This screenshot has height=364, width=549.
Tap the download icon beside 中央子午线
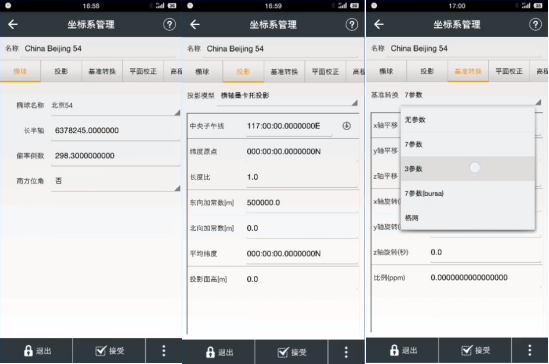pos(347,126)
